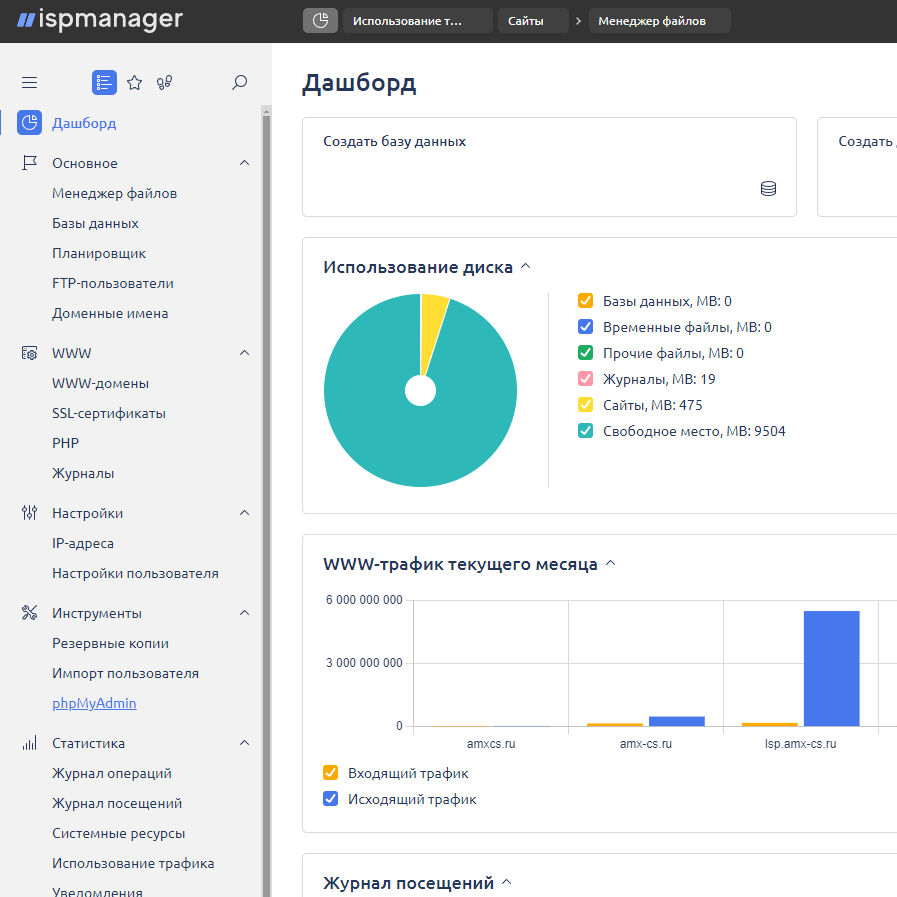Click the Настройки sliders icon
897x897 pixels.
coord(29,513)
